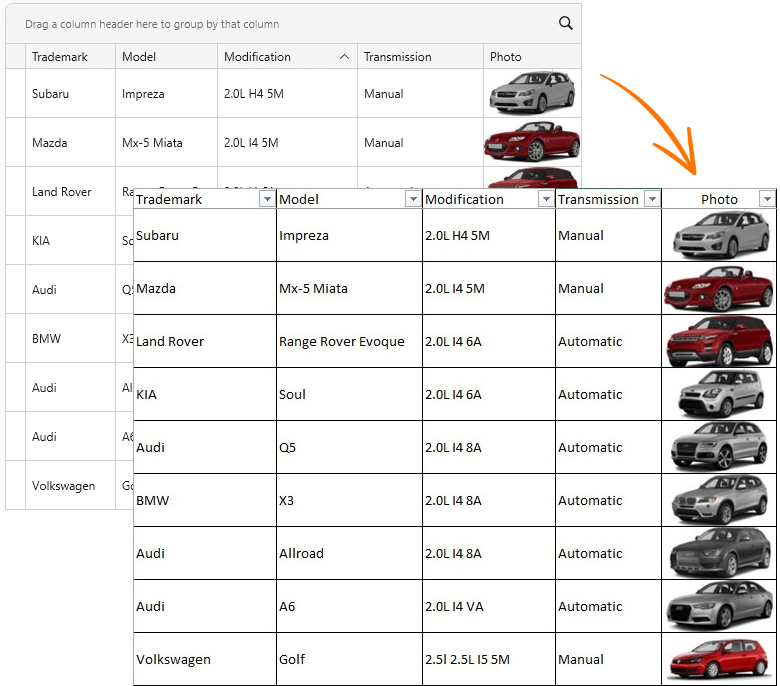Click Transmission column header in grid
Viewport: 780px width, 686px height.
coord(420,57)
